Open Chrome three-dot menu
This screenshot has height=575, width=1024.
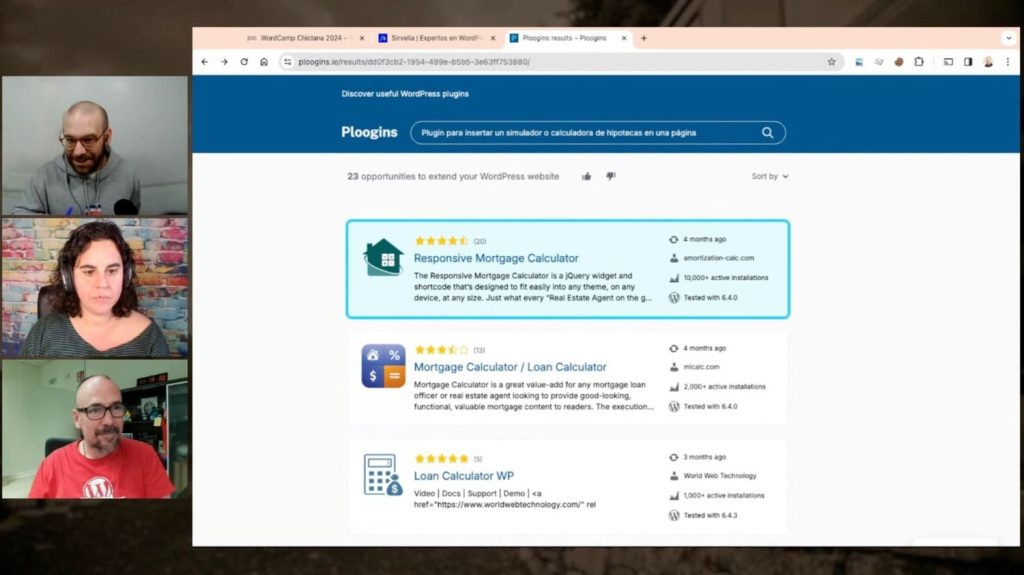(1008, 61)
